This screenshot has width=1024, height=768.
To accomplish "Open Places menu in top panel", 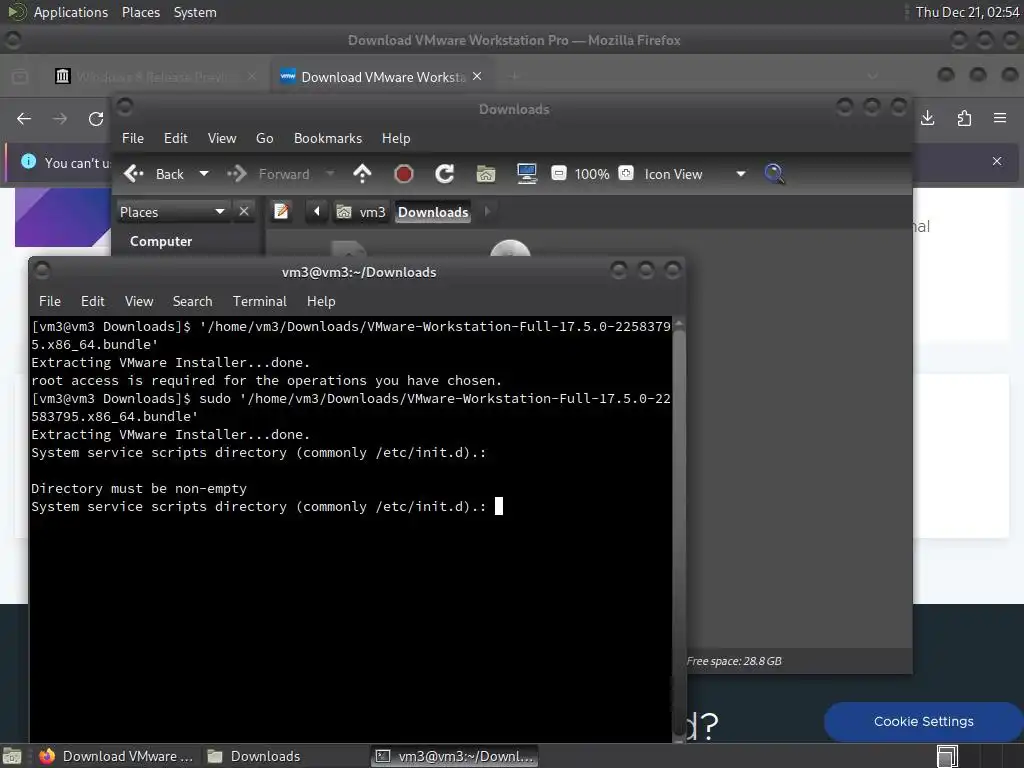I will [x=141, y=12].
